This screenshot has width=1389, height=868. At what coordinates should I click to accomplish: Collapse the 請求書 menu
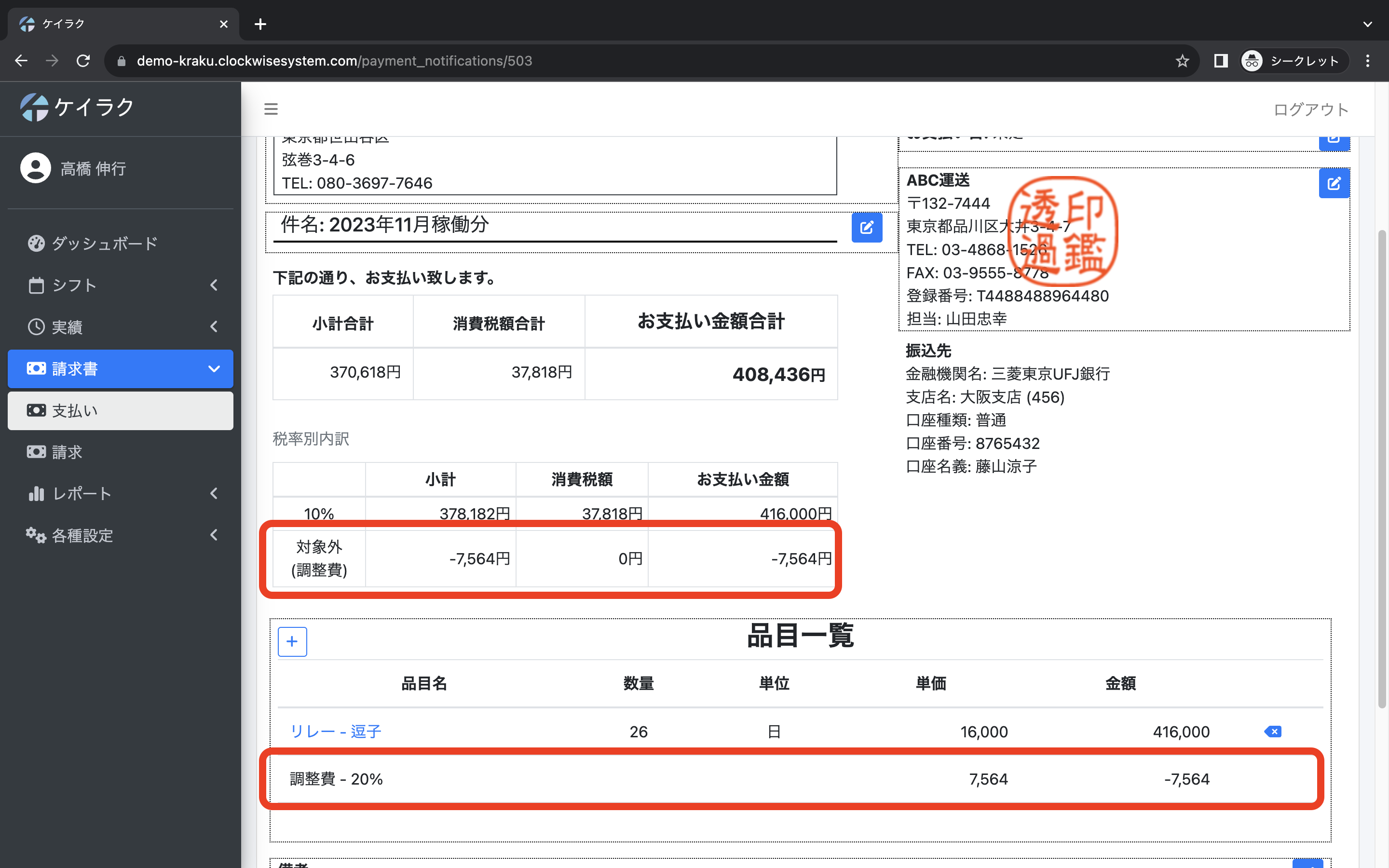click(x=121, y=368)
